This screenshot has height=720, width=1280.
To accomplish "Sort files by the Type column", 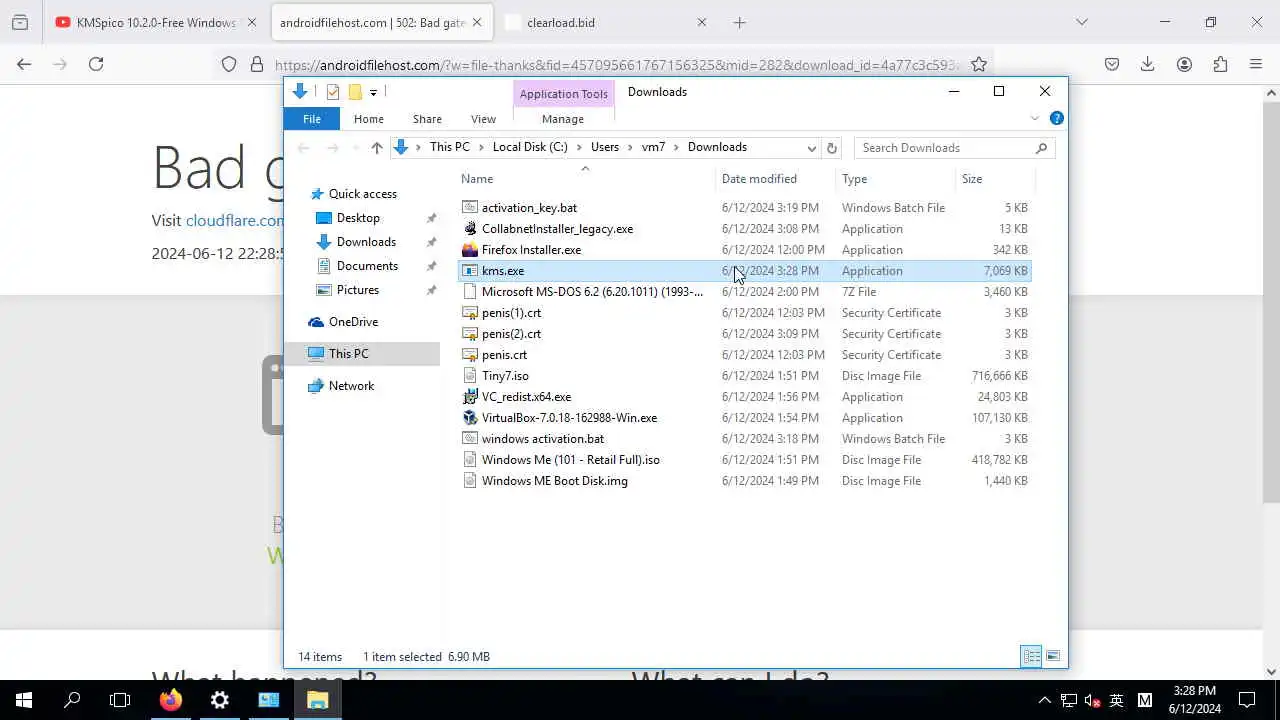I will tap(895, 179).
